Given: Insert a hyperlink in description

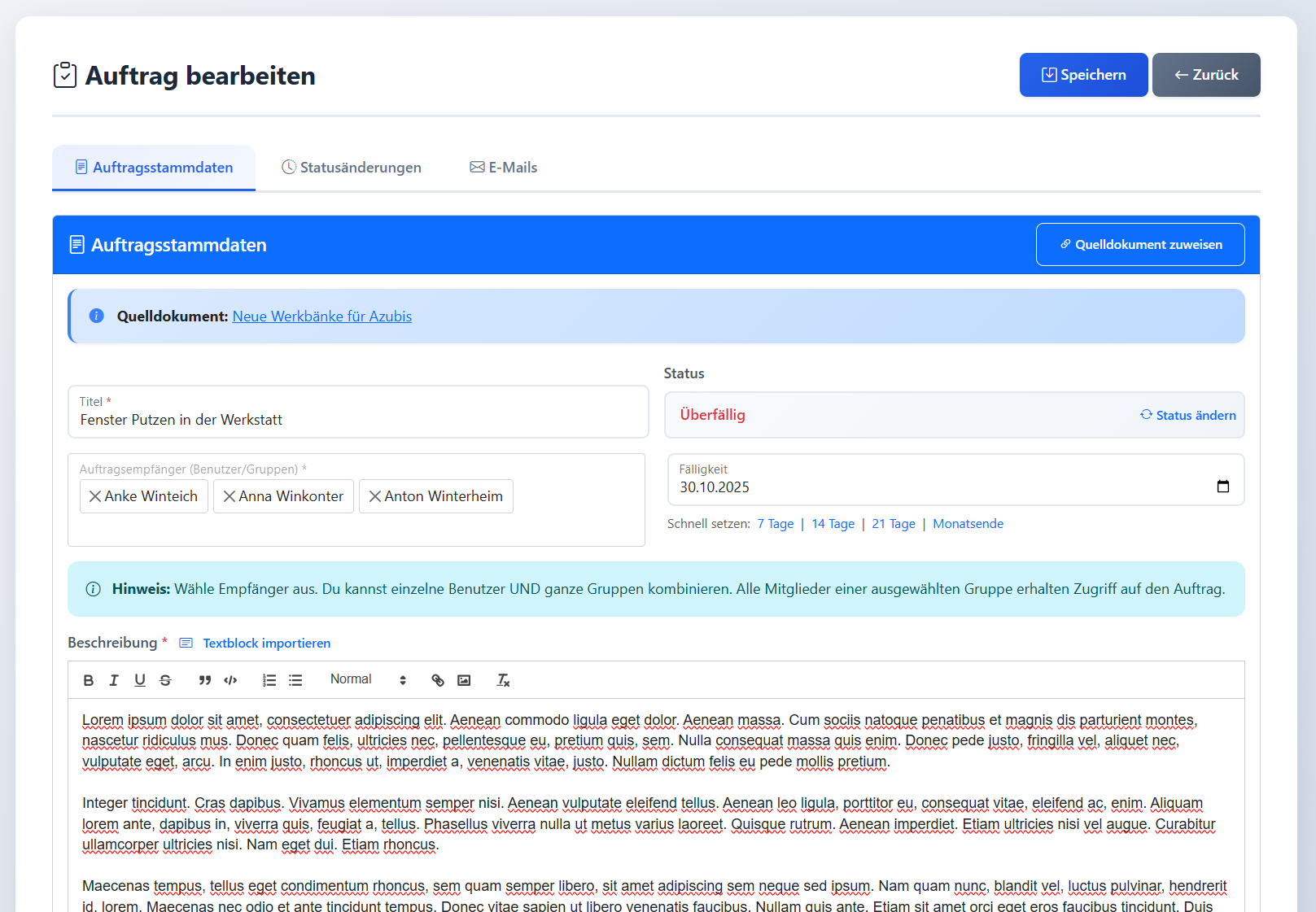Looking at the screenshot, I should (438, 680).
